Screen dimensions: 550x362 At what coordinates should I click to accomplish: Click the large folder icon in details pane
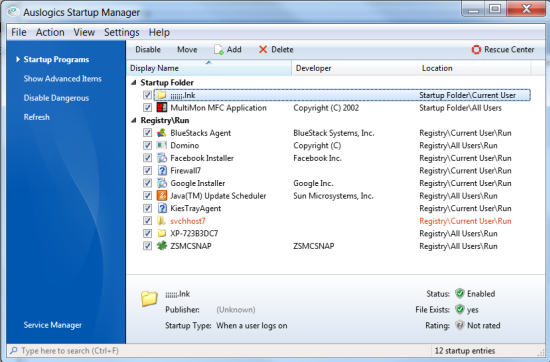click(x=149, y=299)
